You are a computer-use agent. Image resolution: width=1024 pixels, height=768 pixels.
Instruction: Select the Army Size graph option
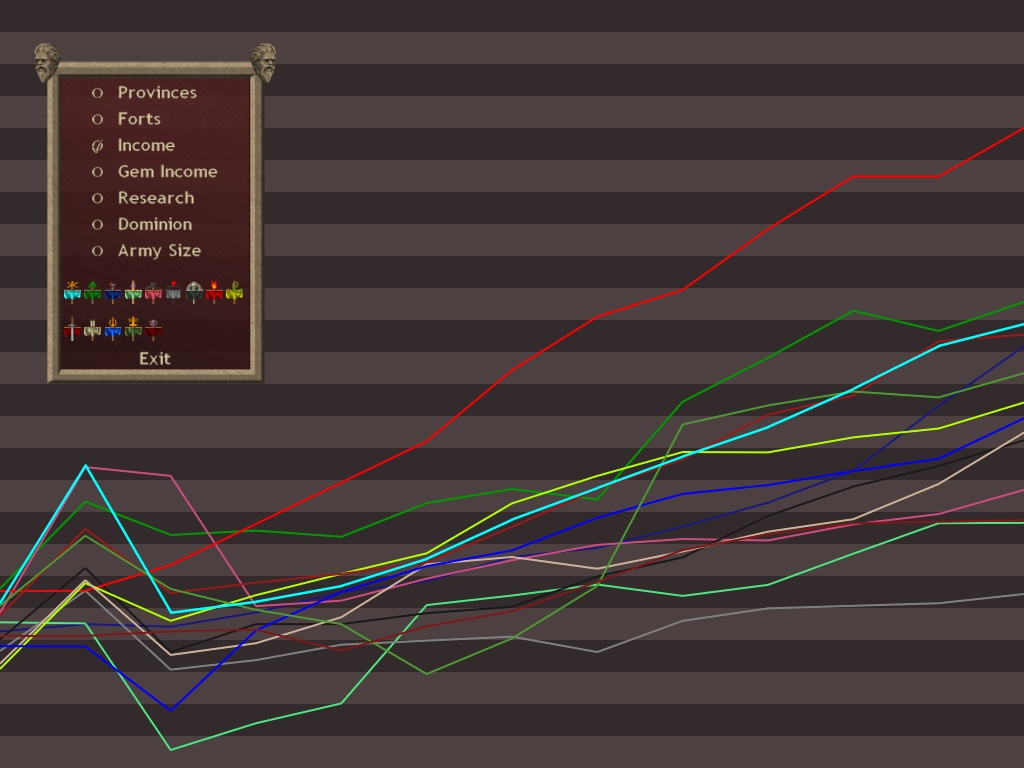[x=146, y=251]
